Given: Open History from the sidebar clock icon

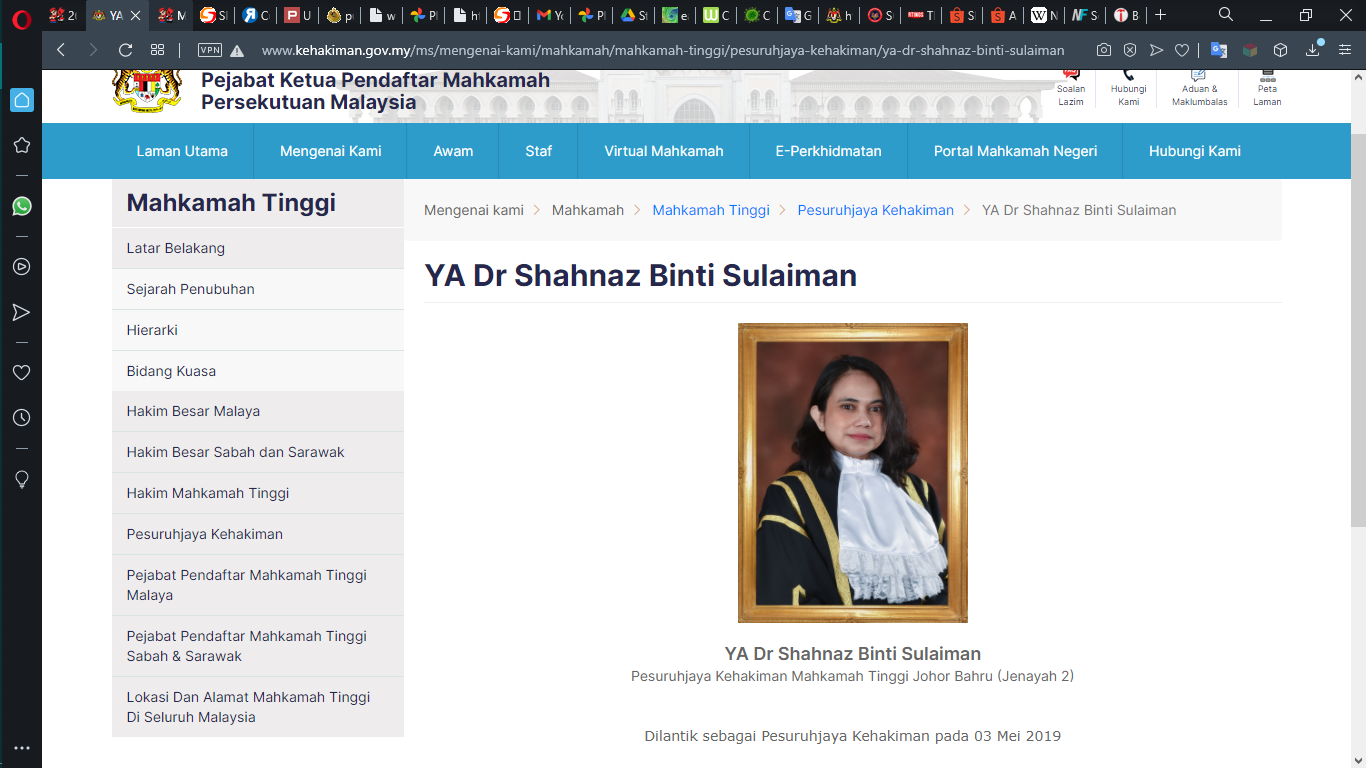Looking at the screenshot, I should pyautogui.click(x=21, y=418).
